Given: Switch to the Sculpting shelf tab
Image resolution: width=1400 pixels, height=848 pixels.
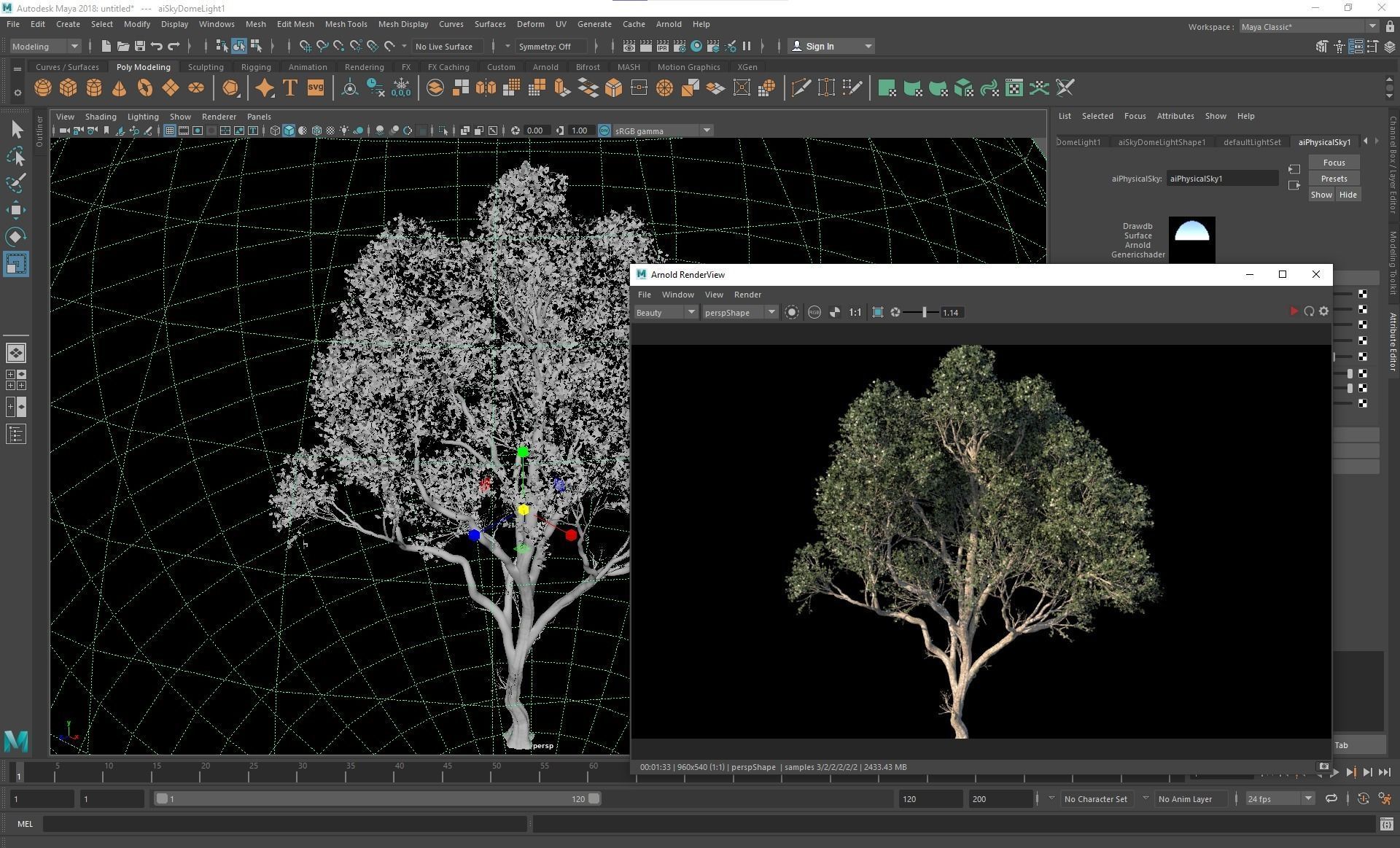Looking at the screenshot, I should pyautogui.click(x=206, y=67).
